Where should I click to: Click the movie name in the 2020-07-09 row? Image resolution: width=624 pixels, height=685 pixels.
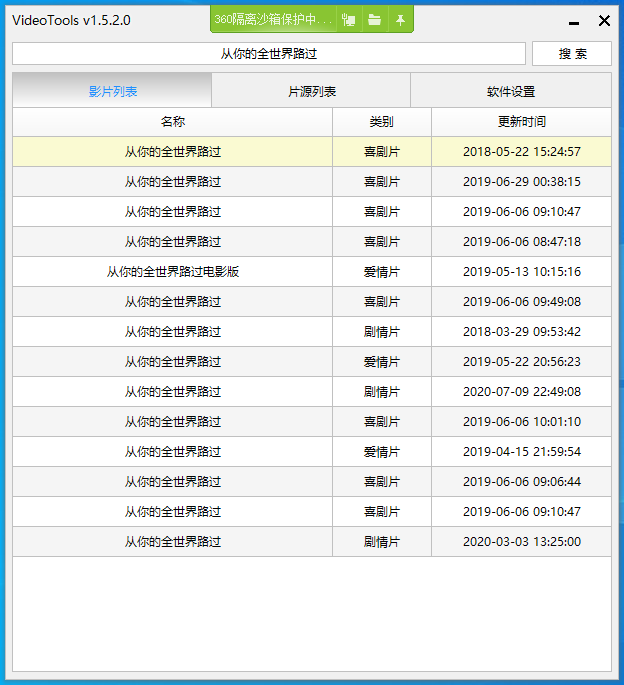point(173,392)
